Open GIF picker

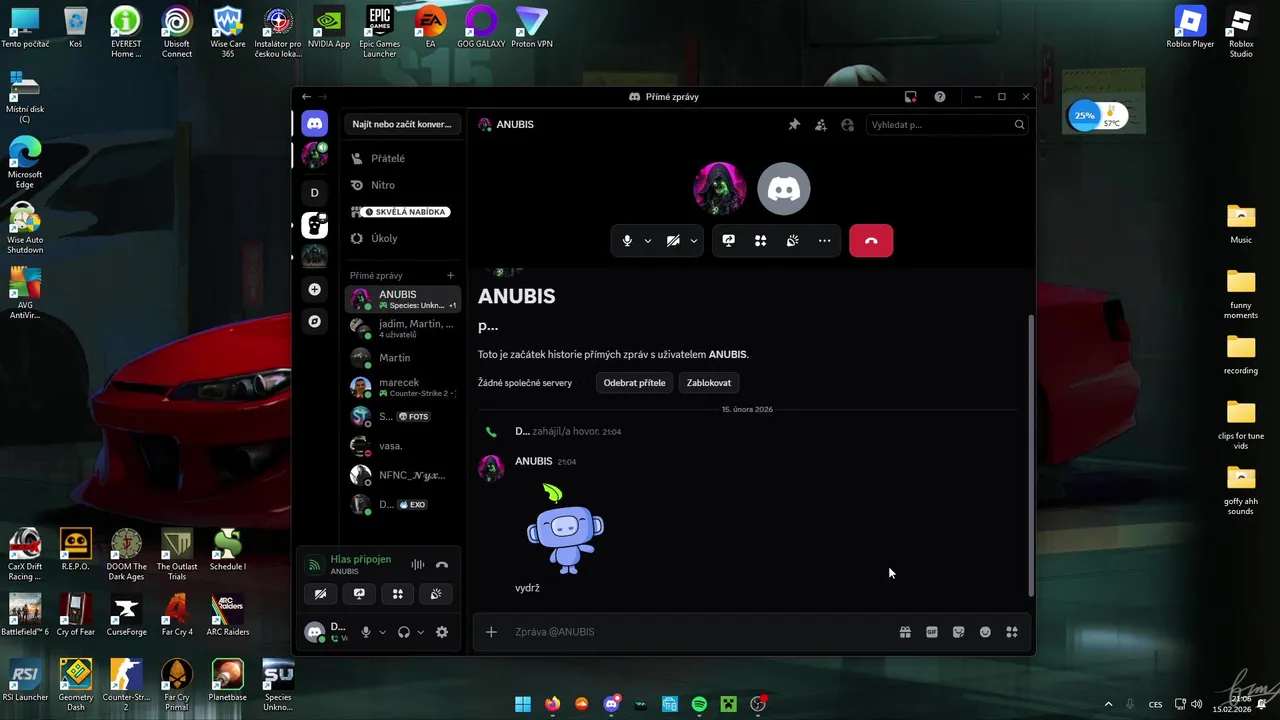point(932,632)
